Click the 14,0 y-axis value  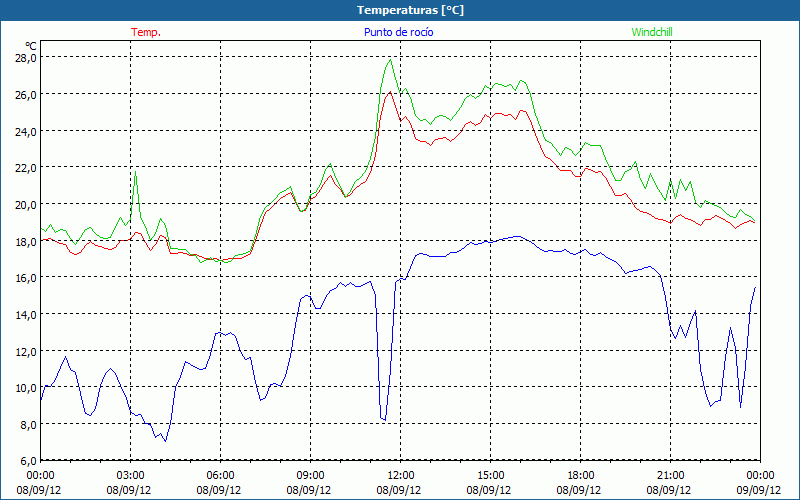[26, 314]
